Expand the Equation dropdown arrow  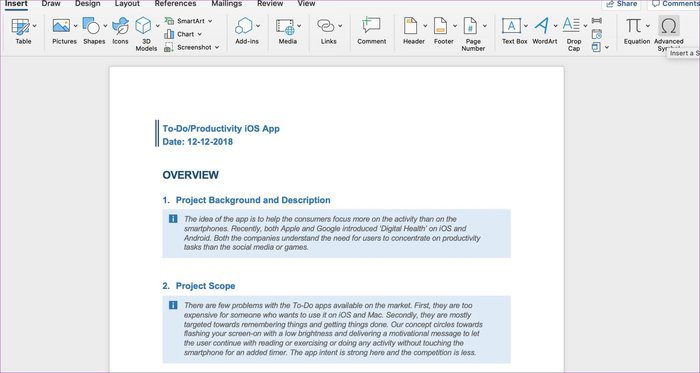[648, 26]
